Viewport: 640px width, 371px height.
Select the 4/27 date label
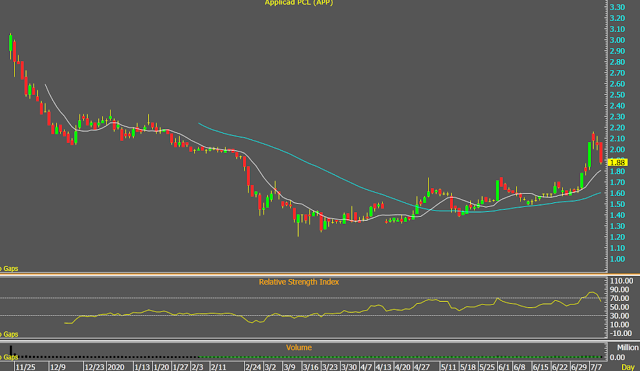422,367
